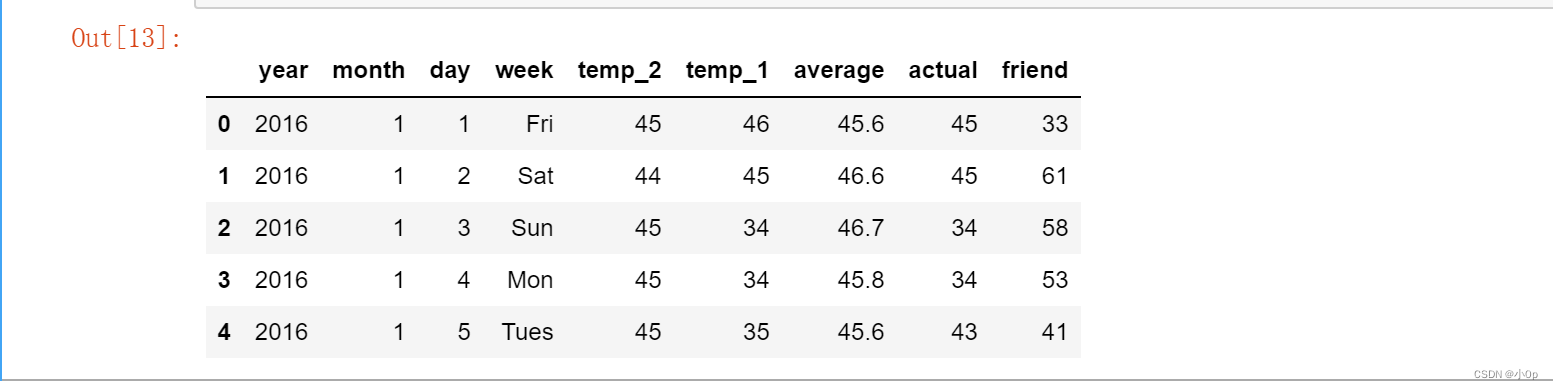Select the Mon cell in week column
This screenshot has height=389, width=1553.
[x=530, y=280]
